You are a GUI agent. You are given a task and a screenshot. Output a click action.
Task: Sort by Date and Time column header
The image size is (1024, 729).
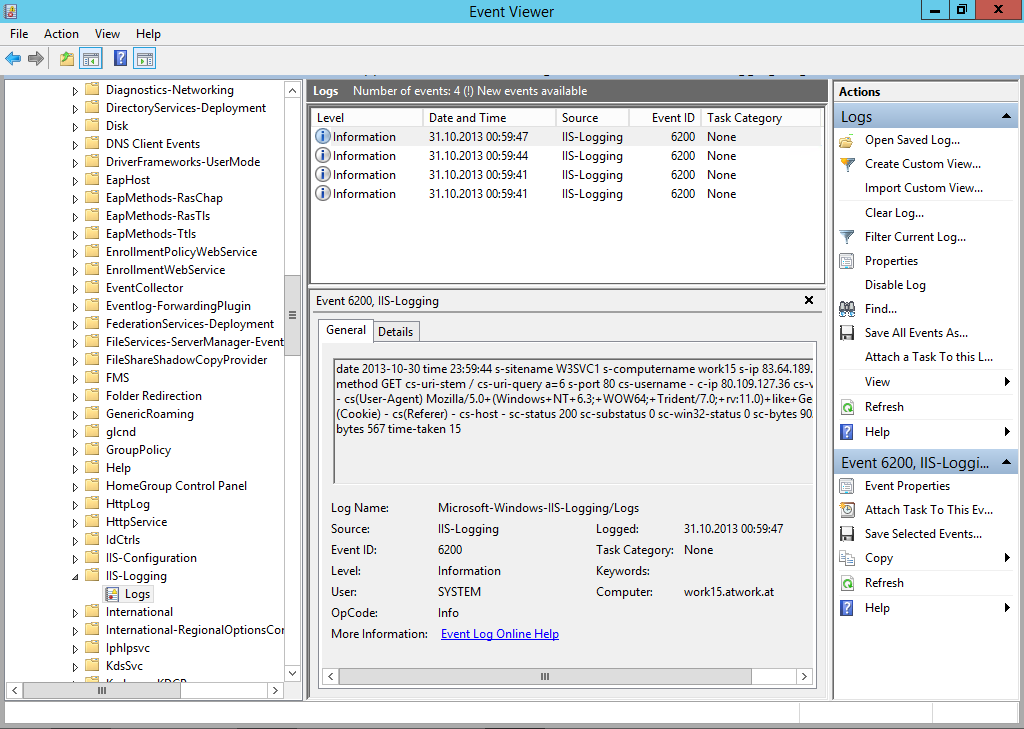(467, 118)
